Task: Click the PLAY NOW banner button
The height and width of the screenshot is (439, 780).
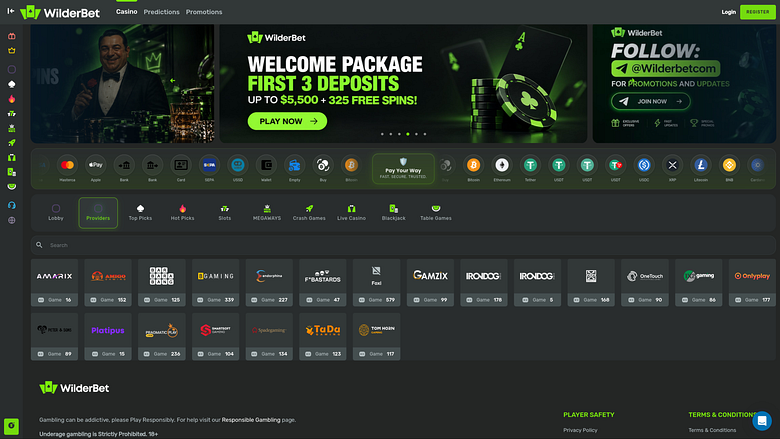Action: [288, 121]
